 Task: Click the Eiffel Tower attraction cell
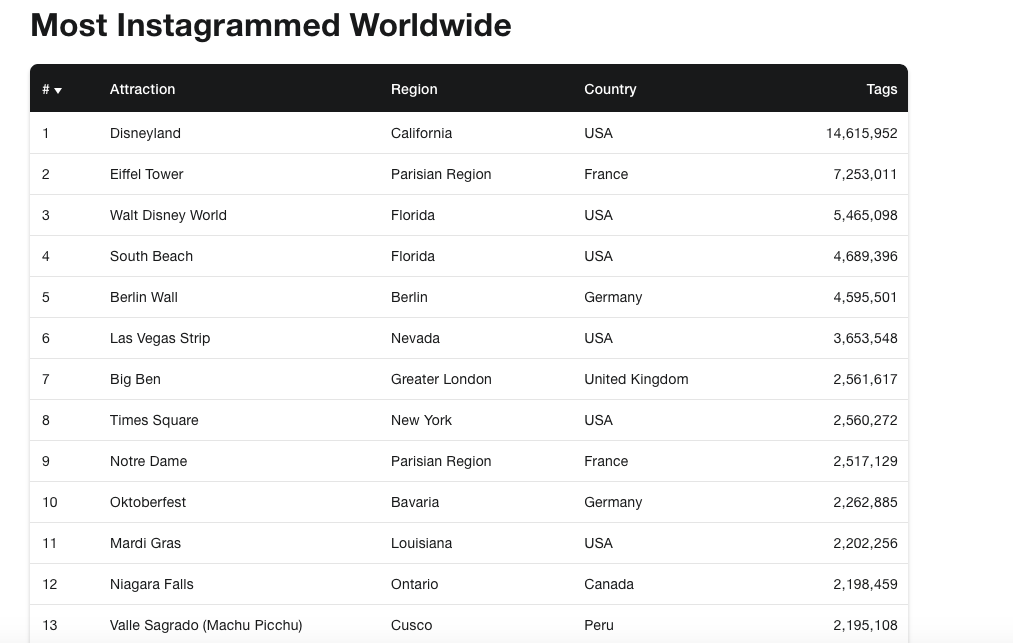point(146,174)
